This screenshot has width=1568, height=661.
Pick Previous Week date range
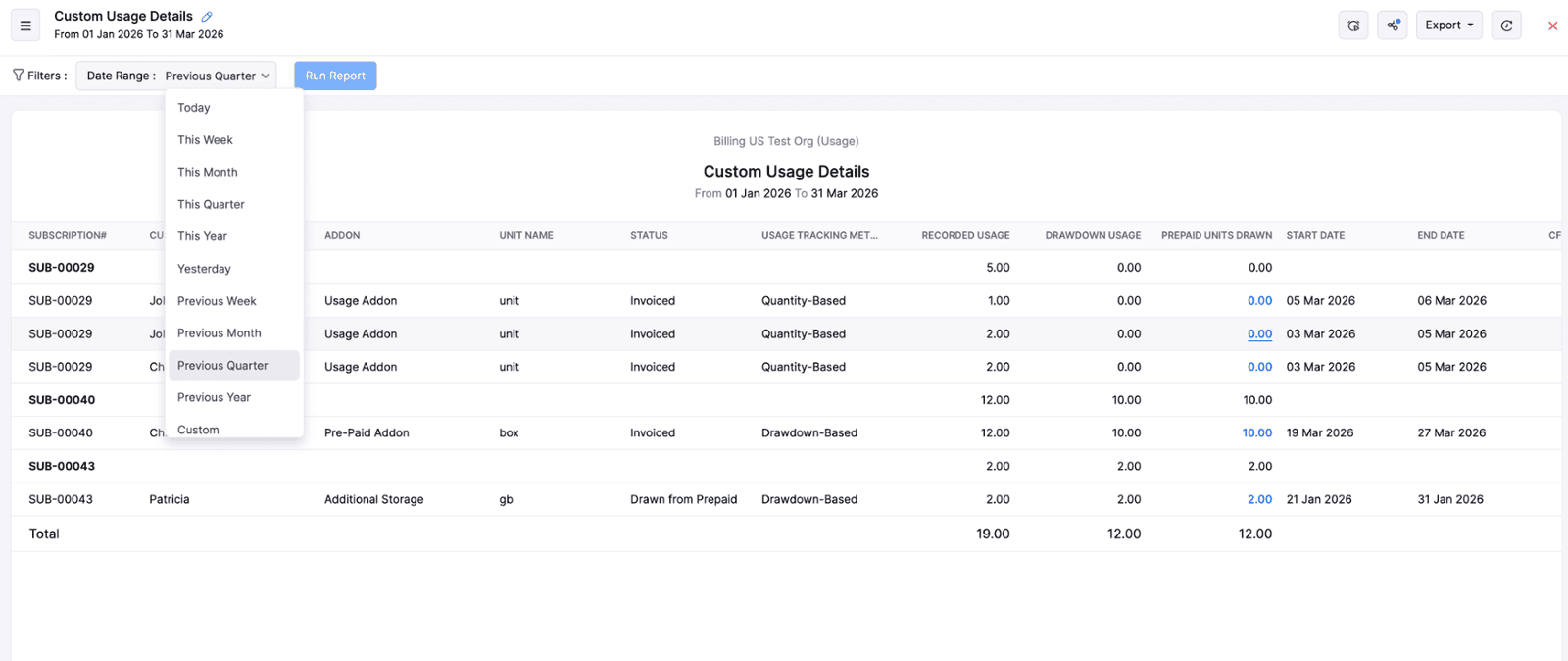coord(217,301)
